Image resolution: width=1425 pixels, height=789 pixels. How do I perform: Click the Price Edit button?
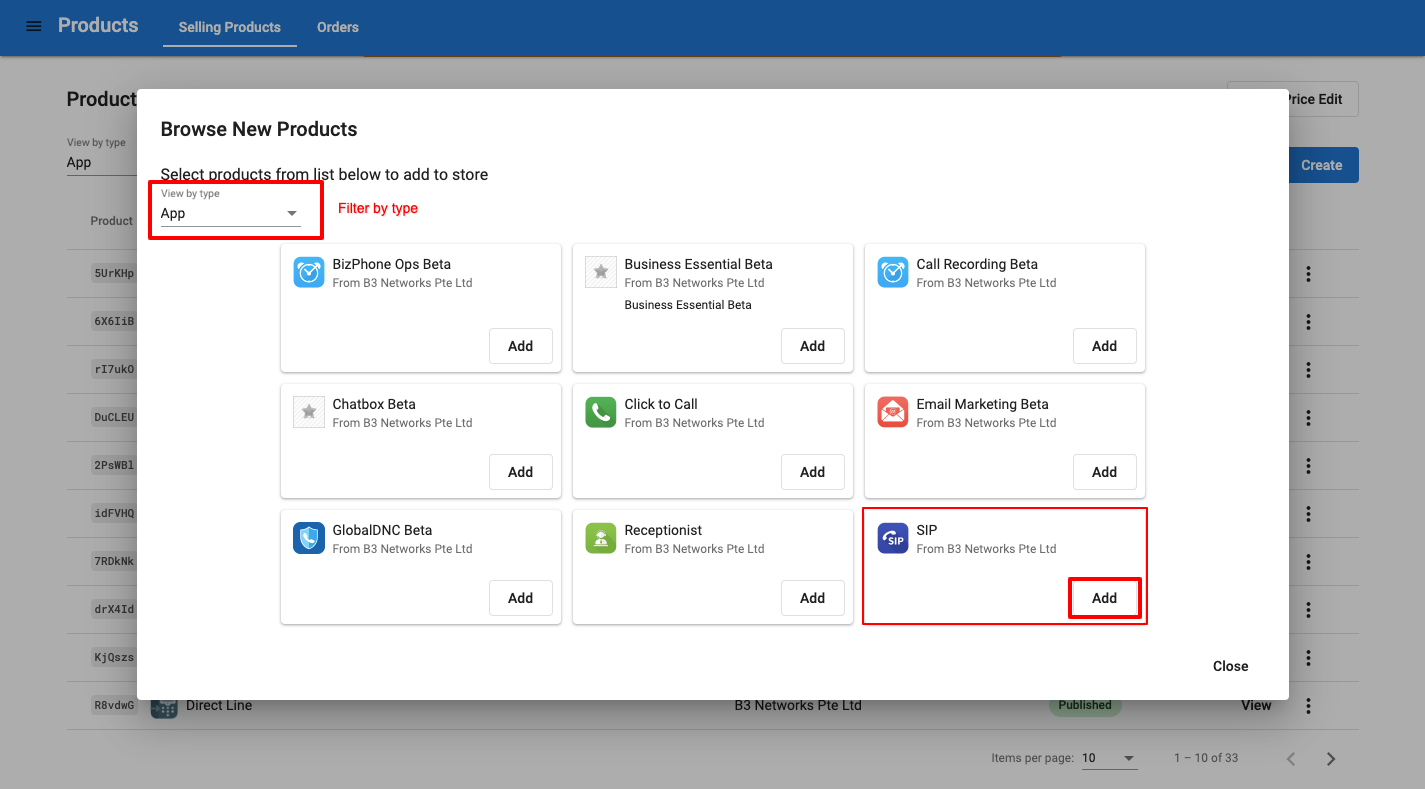pyautogui.click(x=1323, y=99)
